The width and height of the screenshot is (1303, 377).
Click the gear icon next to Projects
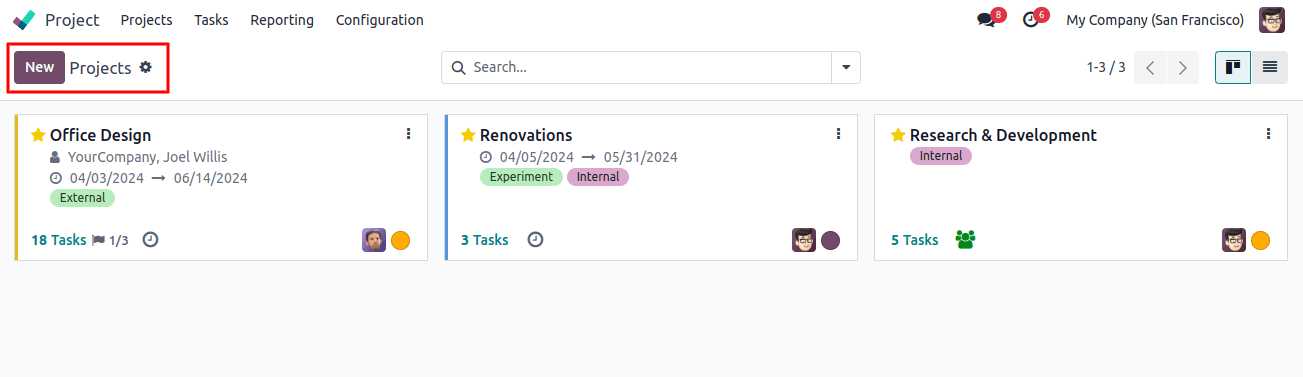click(146, 67)
